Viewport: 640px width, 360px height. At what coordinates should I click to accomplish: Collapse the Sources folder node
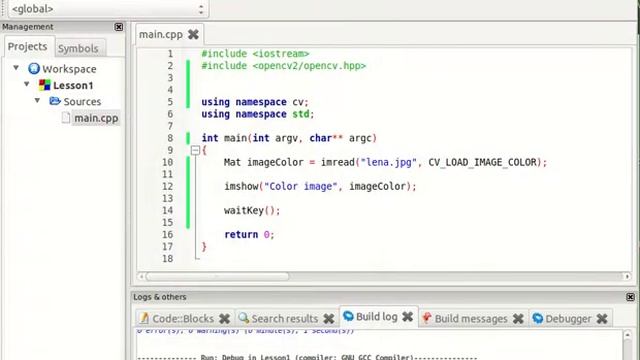coord(37,100)
